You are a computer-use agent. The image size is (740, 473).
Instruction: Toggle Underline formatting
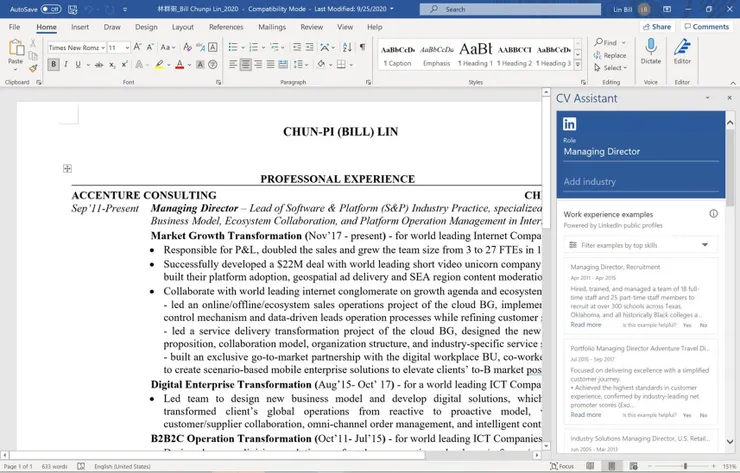pos(78,64)
